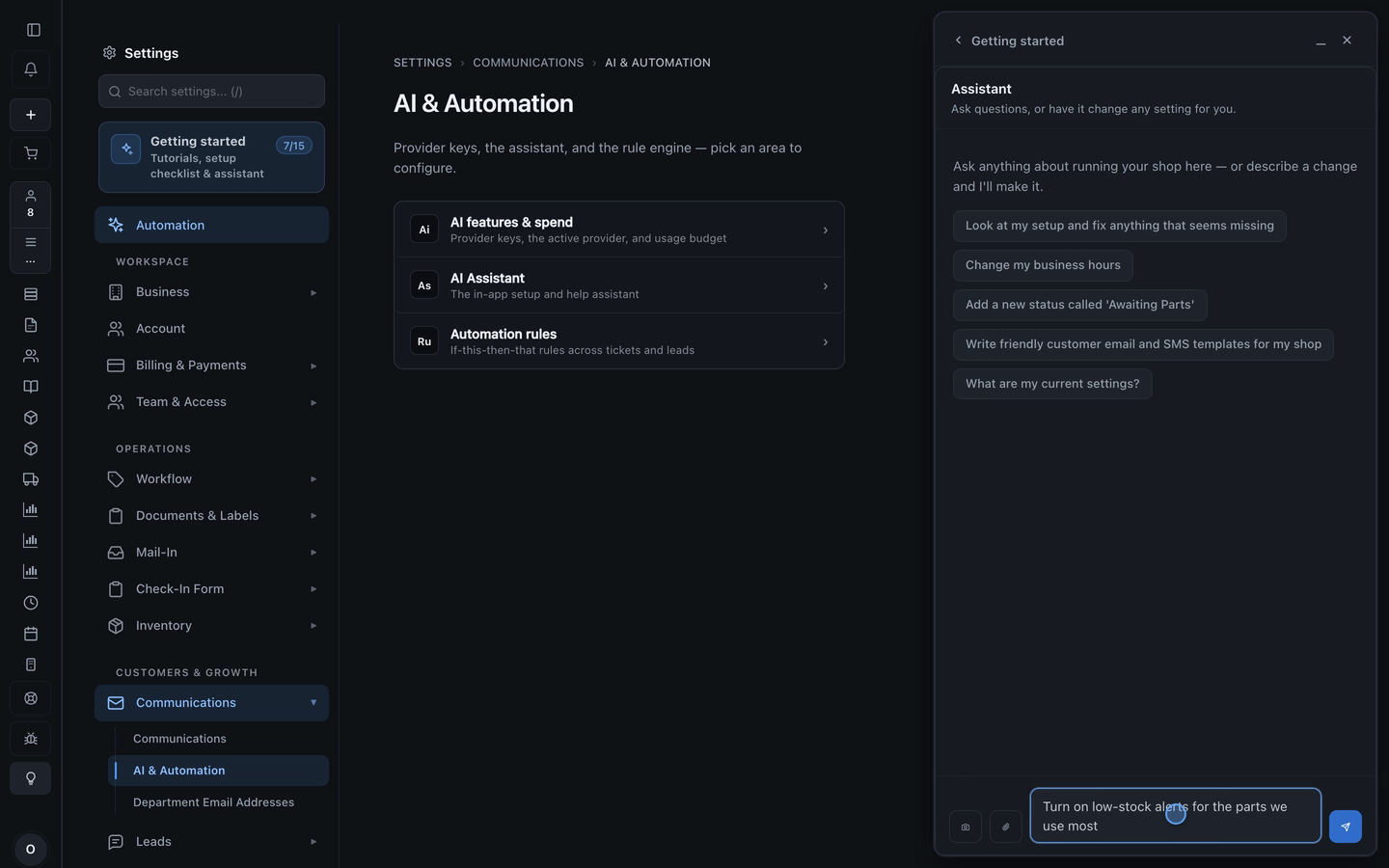Image resolution: width=1389 pixels, height=868 pixels.
Task: Open the calendar icon in rail
Action: coord(31,634)
